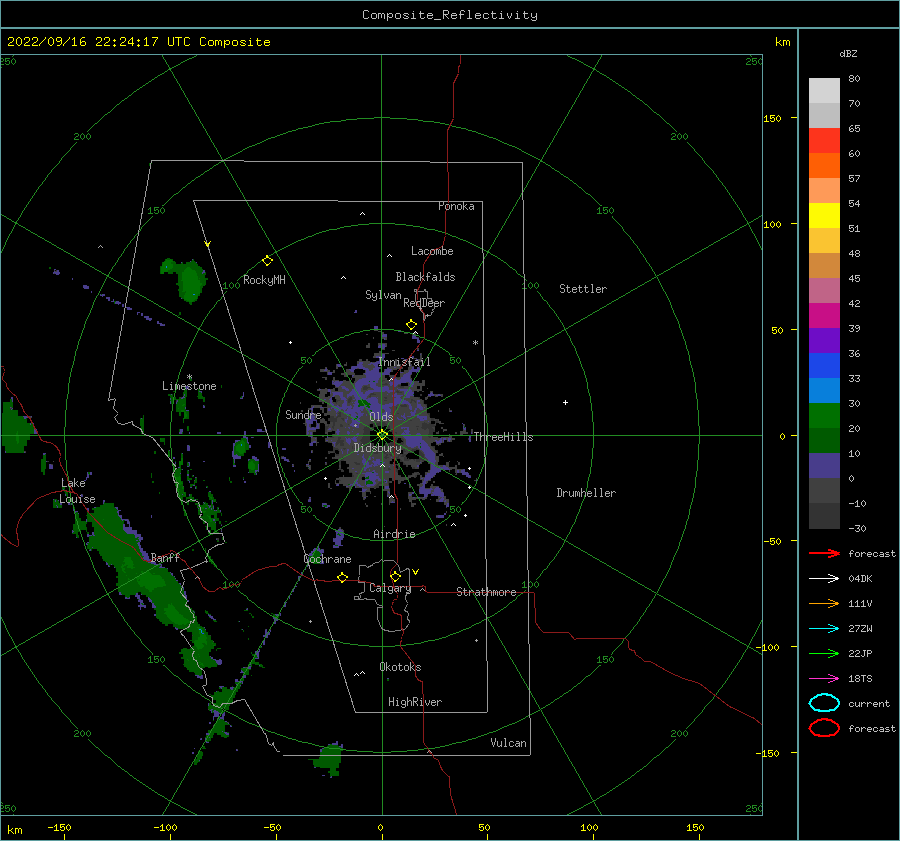Click the Banff label

tap(165, 557)
